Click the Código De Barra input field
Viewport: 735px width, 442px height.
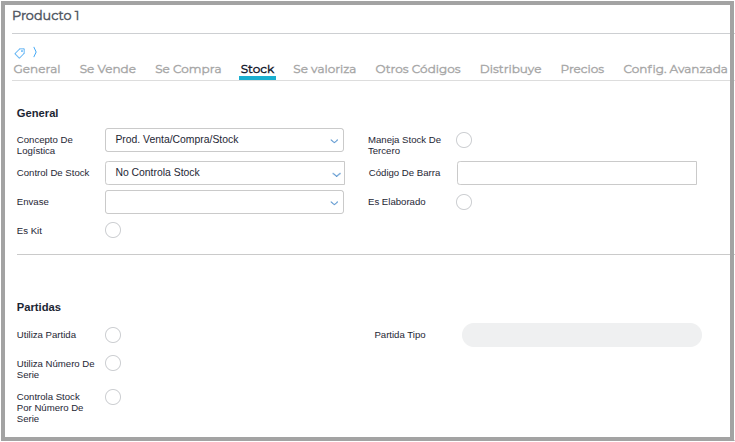pos(577,173)
